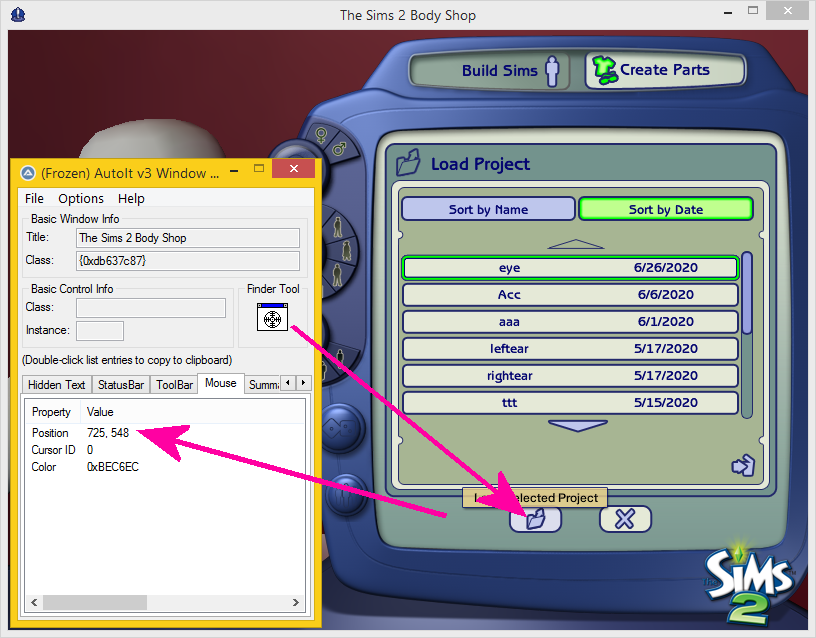Click the window Title field in AutoIt
The image size is (816, 638).
187,238
